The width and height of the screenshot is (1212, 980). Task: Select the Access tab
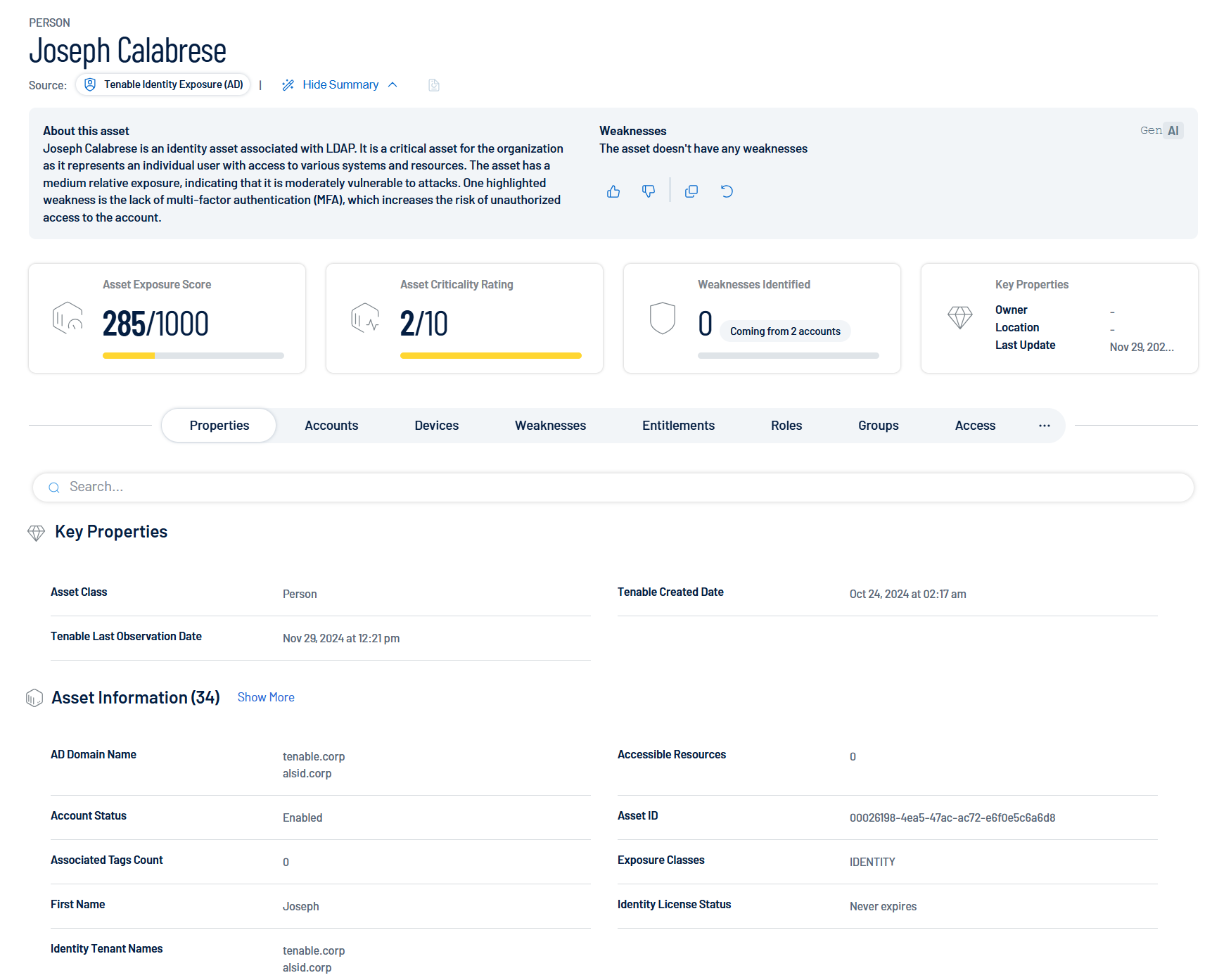click(975, 426)
